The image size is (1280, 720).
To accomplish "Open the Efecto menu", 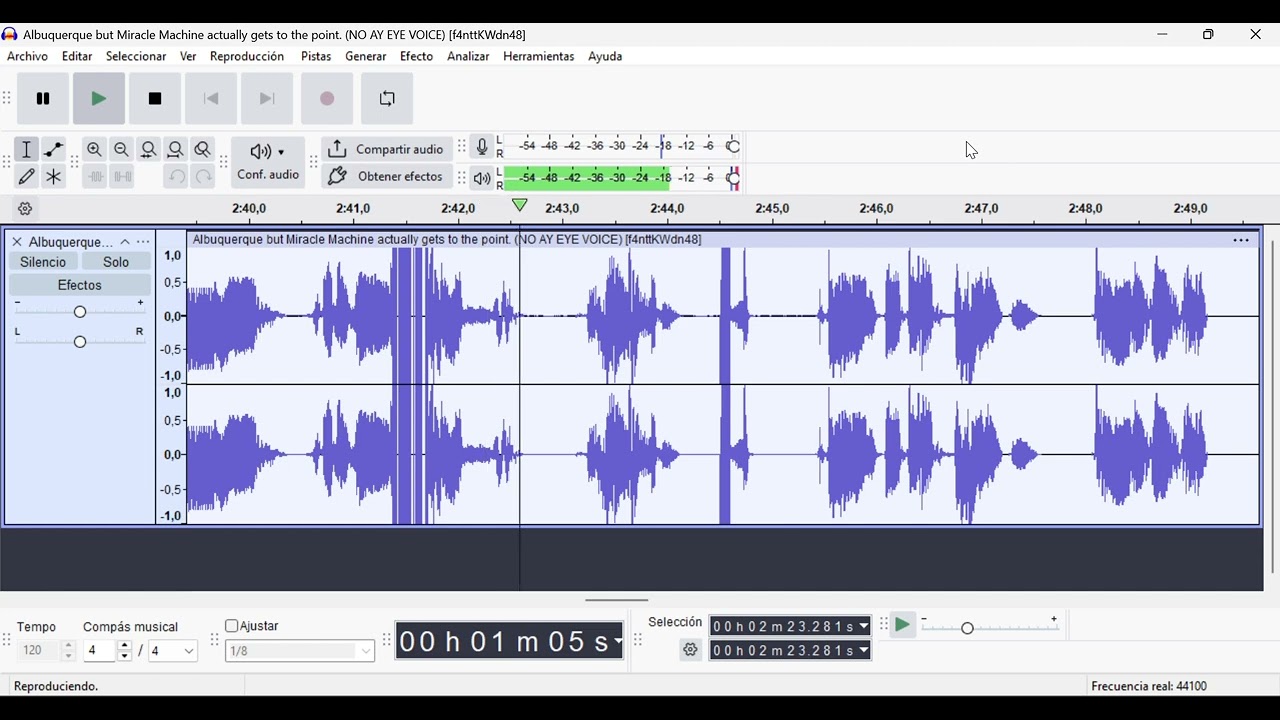I will point(416,57).
